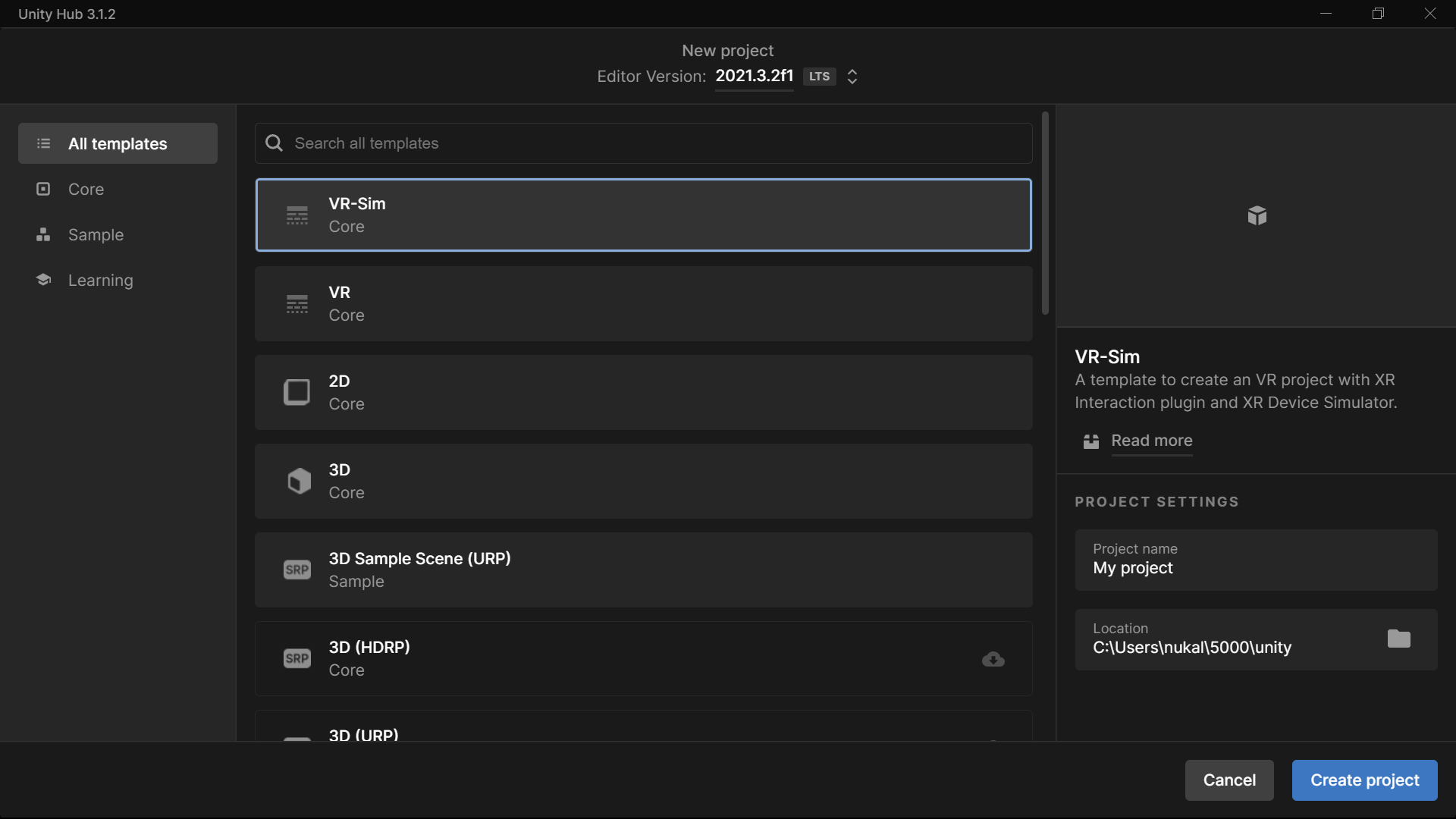Image resolution: width=1456 pixels, height=819 pixels.
Task: Click SRP icon of 3D Sample Scene
Action: pyautogui.click(x=297, y=570)
